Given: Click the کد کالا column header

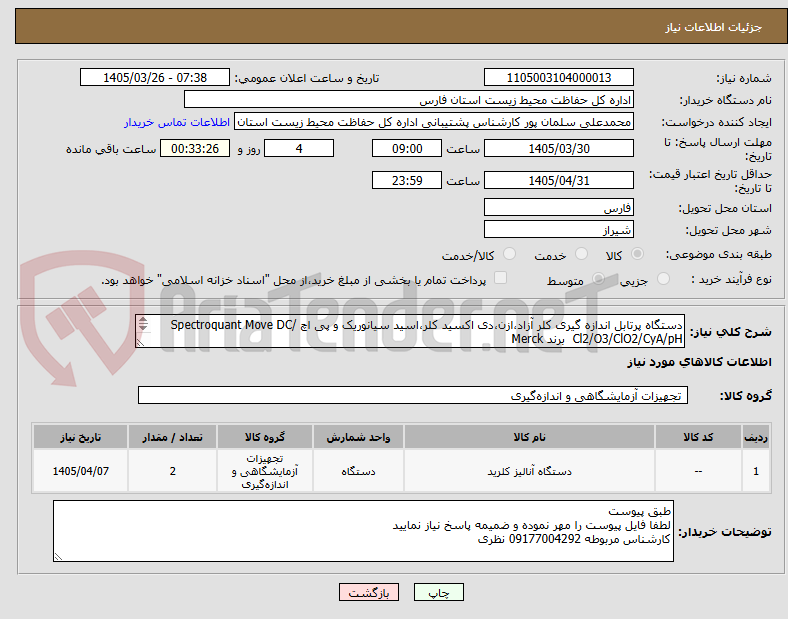Looking at the screenshot, I should click(698, 437).
